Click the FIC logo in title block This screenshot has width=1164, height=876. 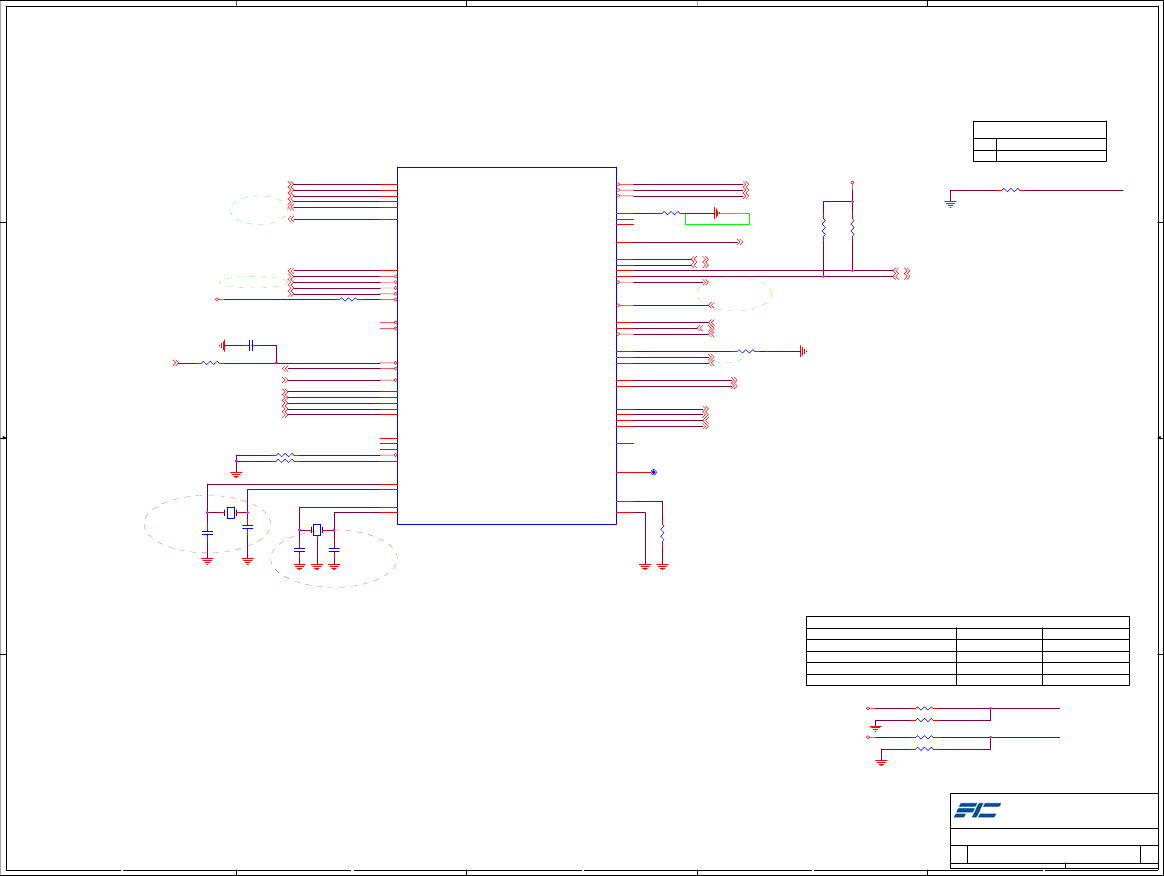pyautogui.click(x=977, y=810)
